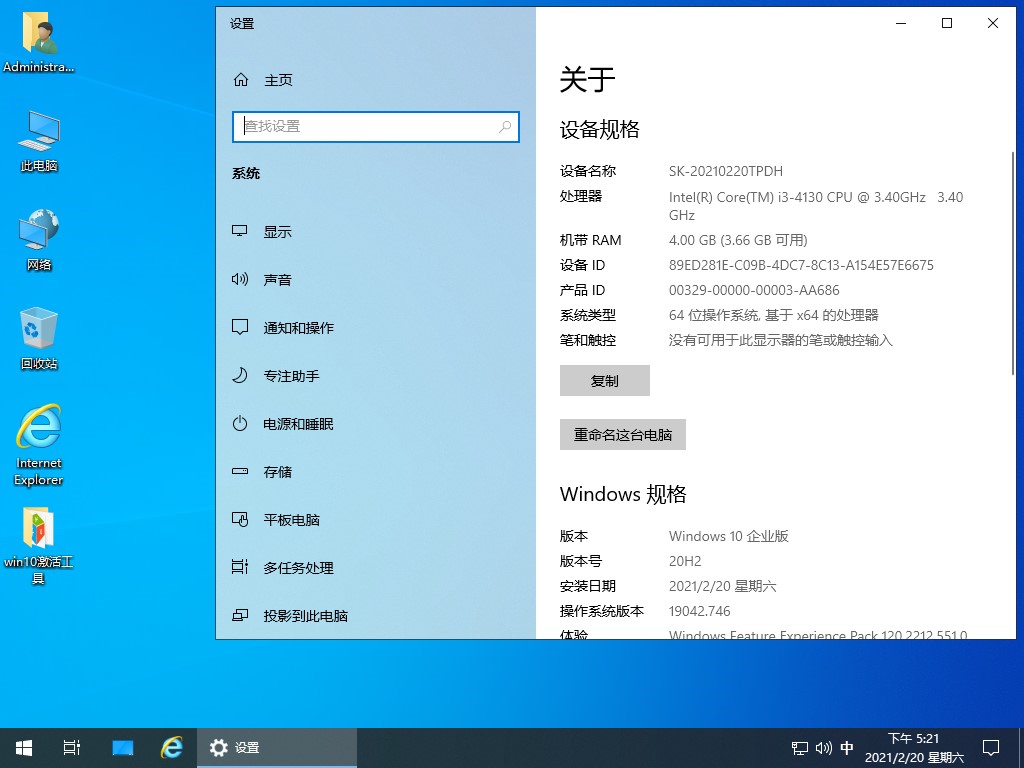Click the 重命名这台电脑 button
The height and width of the screenshot is (768, 1024).
click(622, 434)
